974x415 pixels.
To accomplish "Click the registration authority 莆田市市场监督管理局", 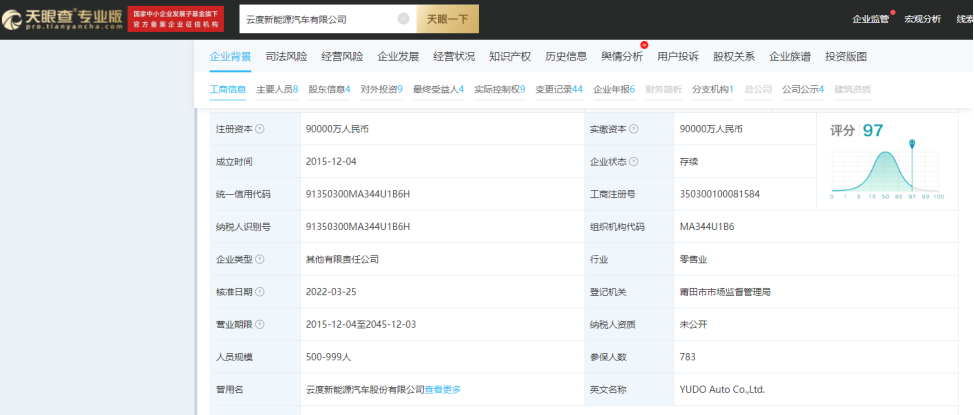I will pyautogui.click(x=726, y=292).
